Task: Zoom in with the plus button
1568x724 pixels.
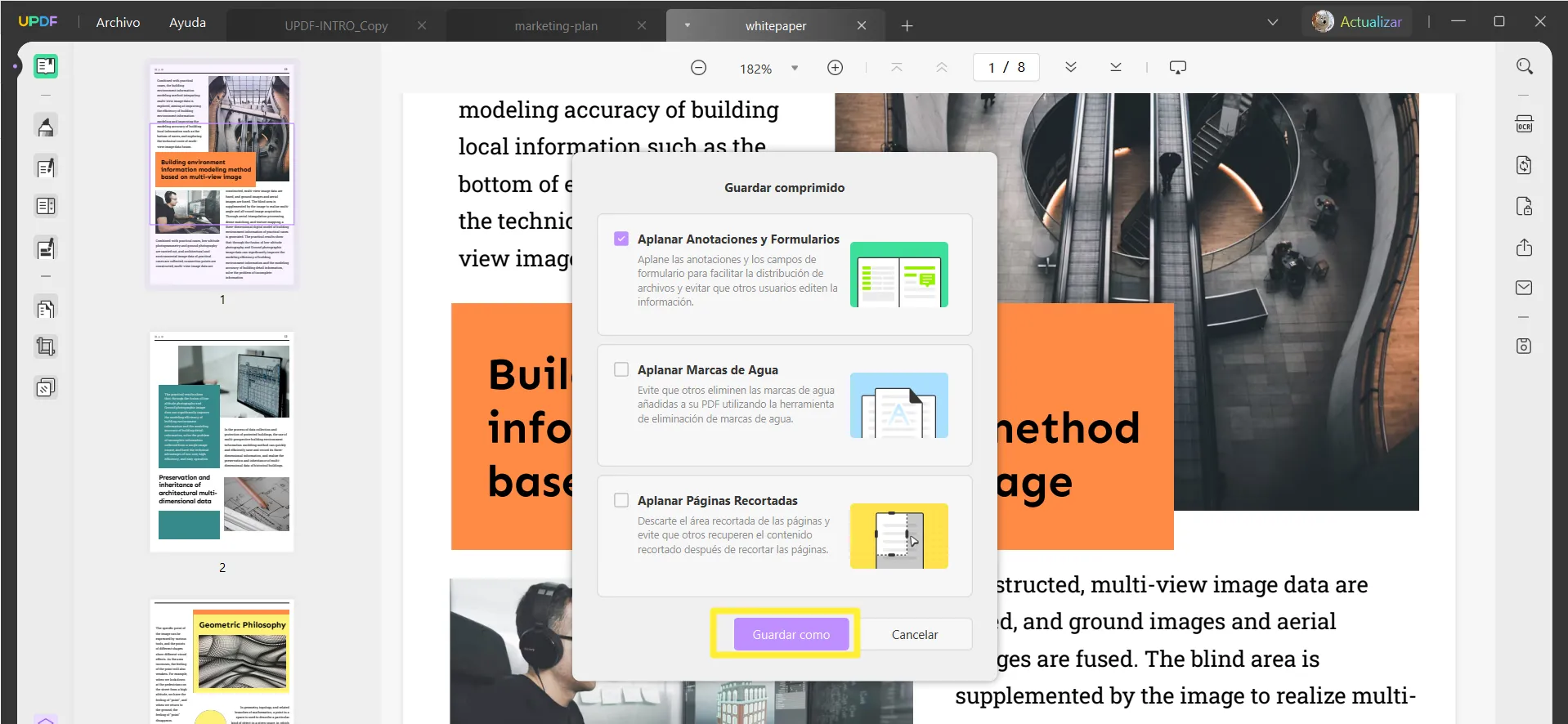Action: pyautogui.click(x=836, y=68)
